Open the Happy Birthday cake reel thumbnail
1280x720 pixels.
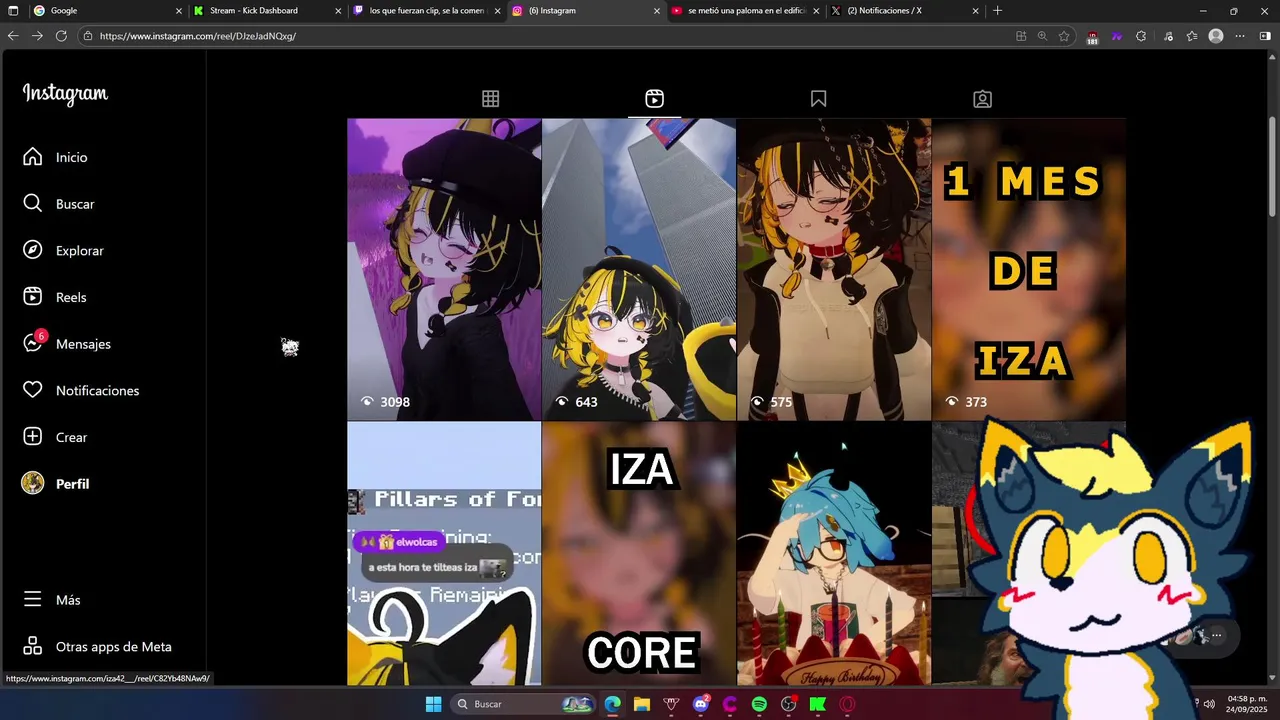point(833,553)
